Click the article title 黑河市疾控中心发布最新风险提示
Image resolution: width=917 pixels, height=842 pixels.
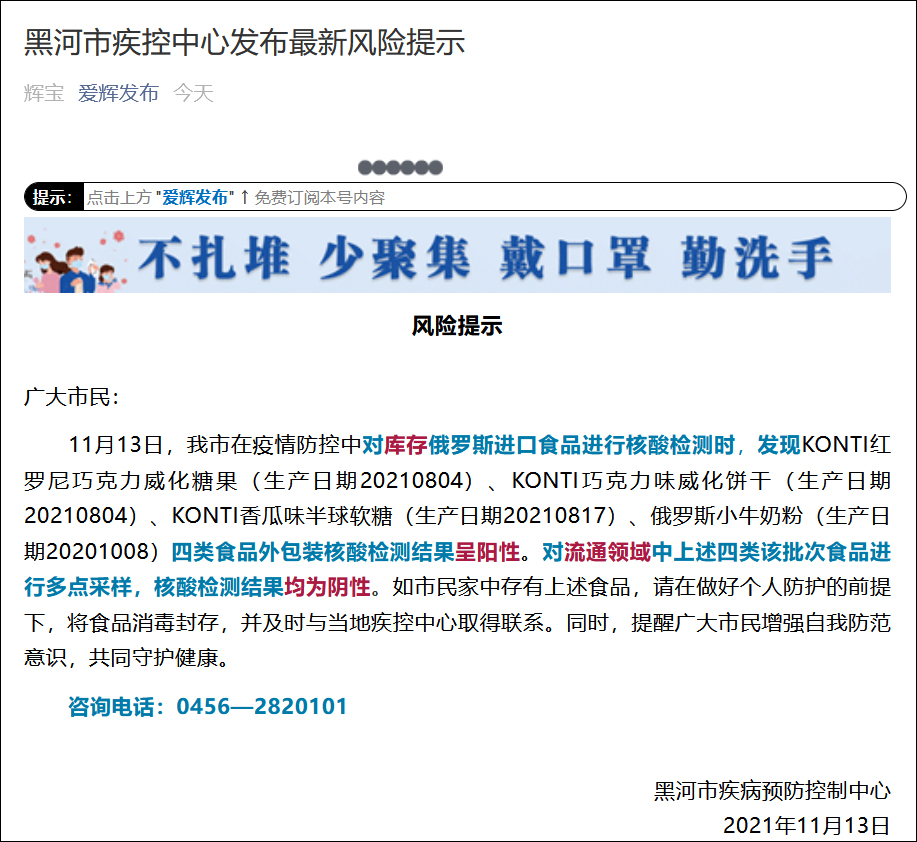(244, 43)
